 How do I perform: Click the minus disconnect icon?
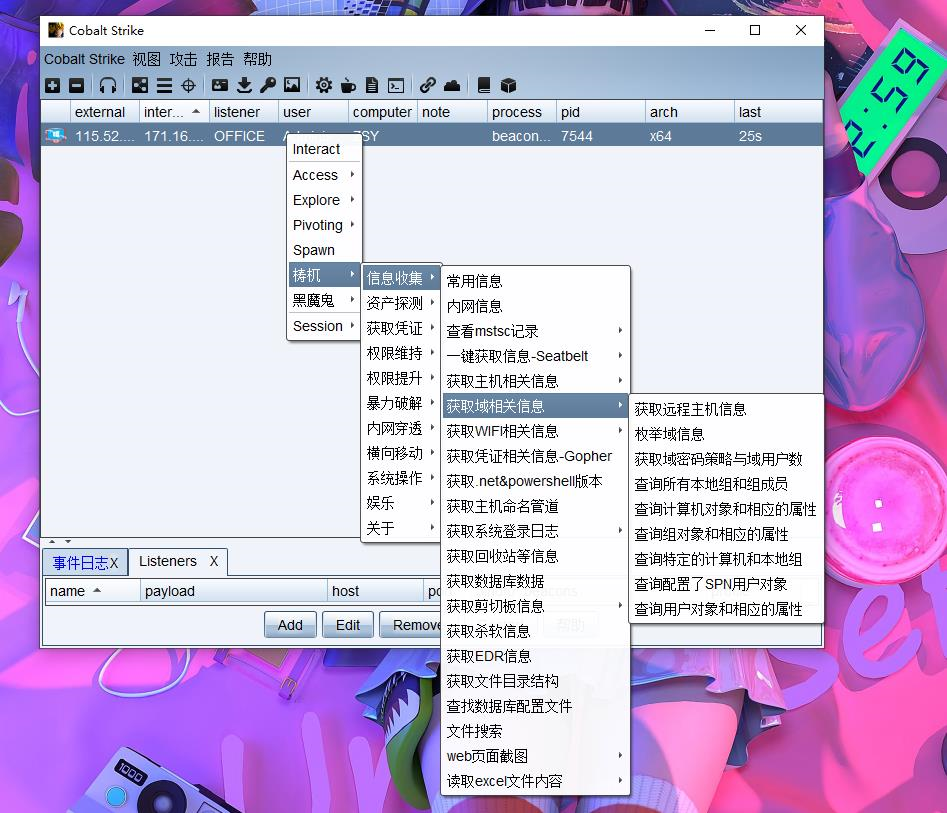pyautogui.click(x=77, y=86)
